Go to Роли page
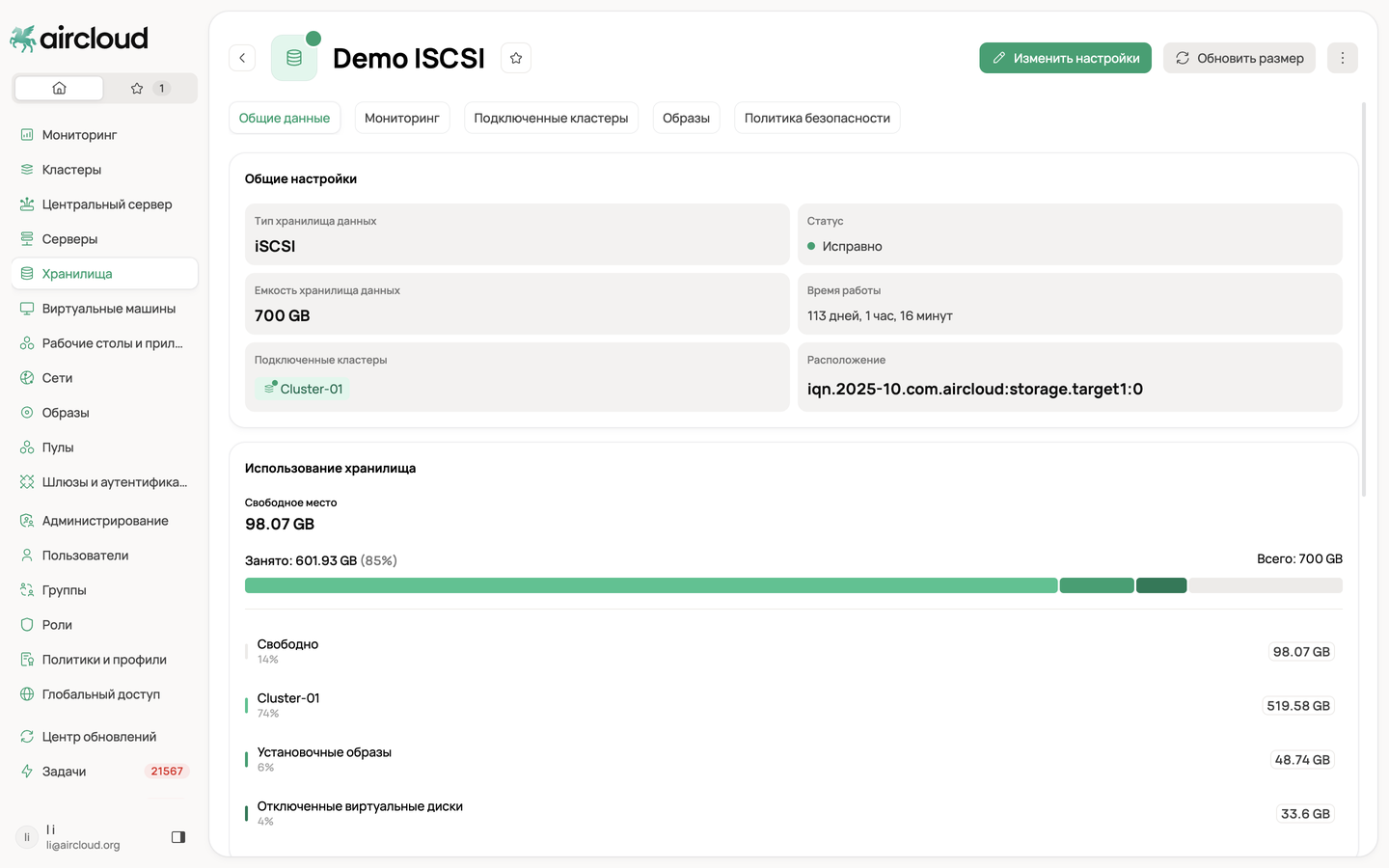The image size is (1389, 868). 104,625
